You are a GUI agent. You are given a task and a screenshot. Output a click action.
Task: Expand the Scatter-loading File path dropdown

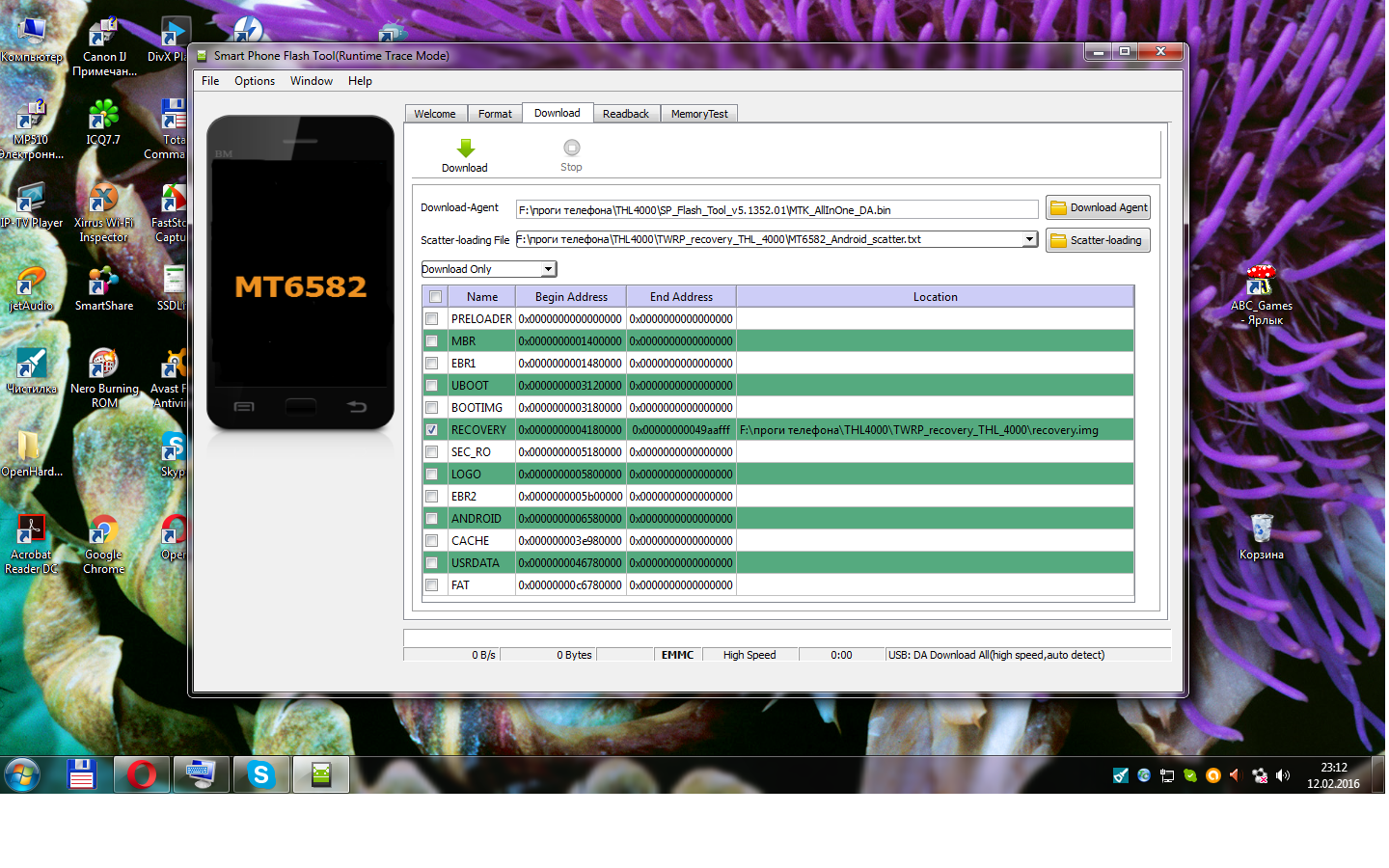(1029, 239)
